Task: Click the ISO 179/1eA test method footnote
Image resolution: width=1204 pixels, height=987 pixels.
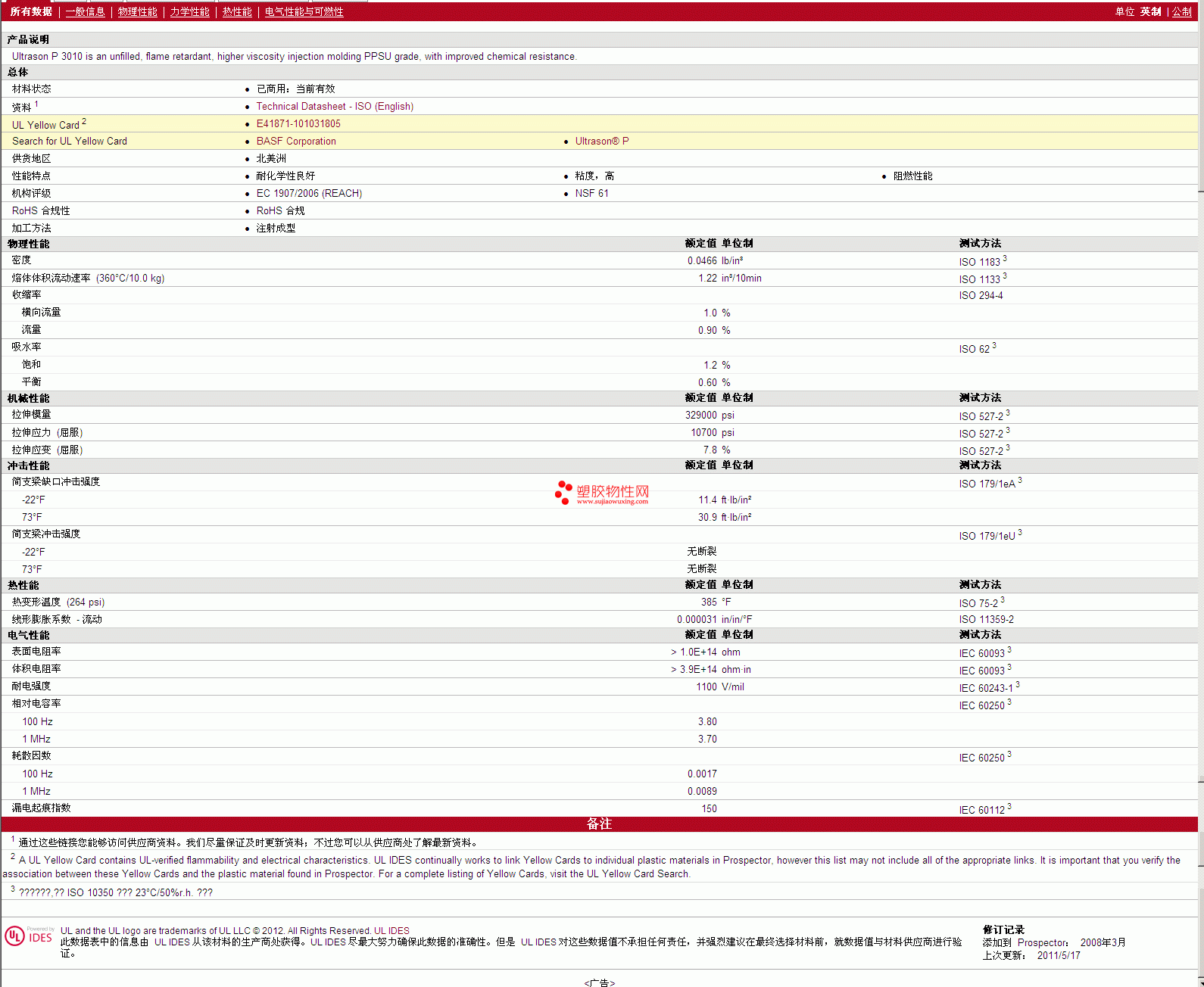Action: tap(1020, 480)
